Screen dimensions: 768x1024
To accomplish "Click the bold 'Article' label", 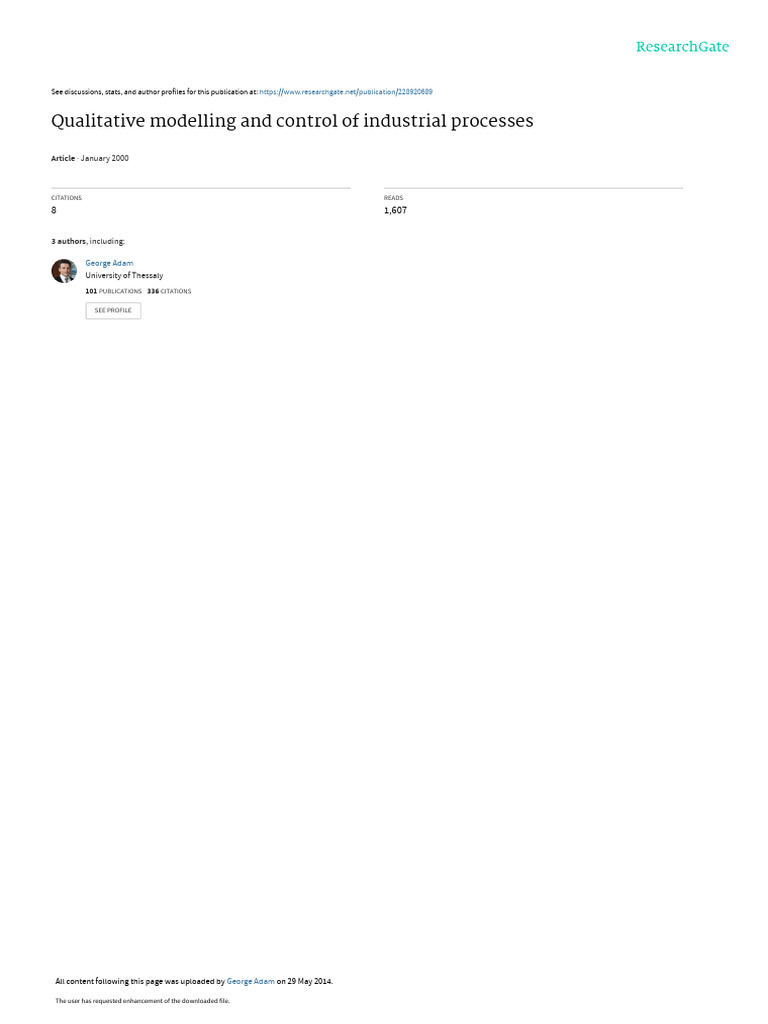I will (63, 158).
